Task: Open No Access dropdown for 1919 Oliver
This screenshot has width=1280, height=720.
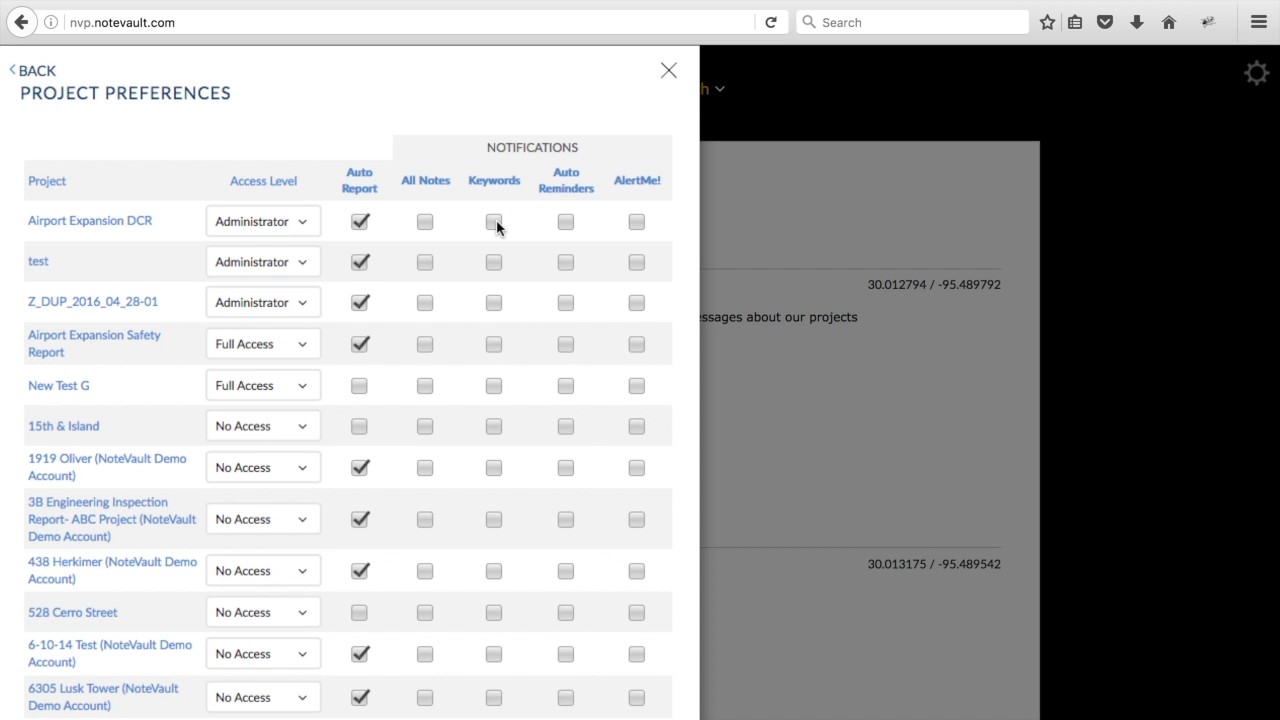Action: tap(263, 468)
